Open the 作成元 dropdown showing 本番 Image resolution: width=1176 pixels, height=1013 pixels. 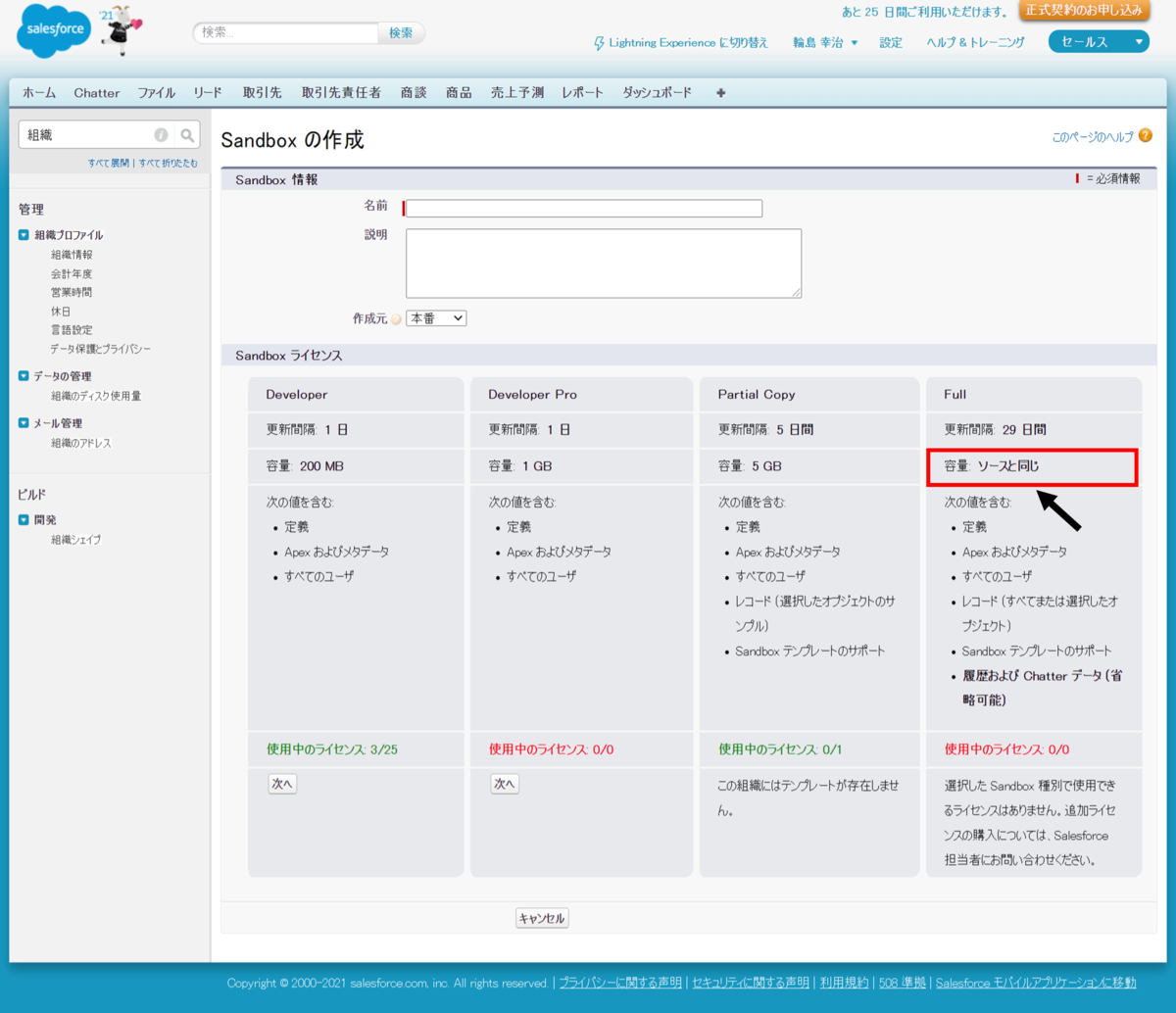436,318
